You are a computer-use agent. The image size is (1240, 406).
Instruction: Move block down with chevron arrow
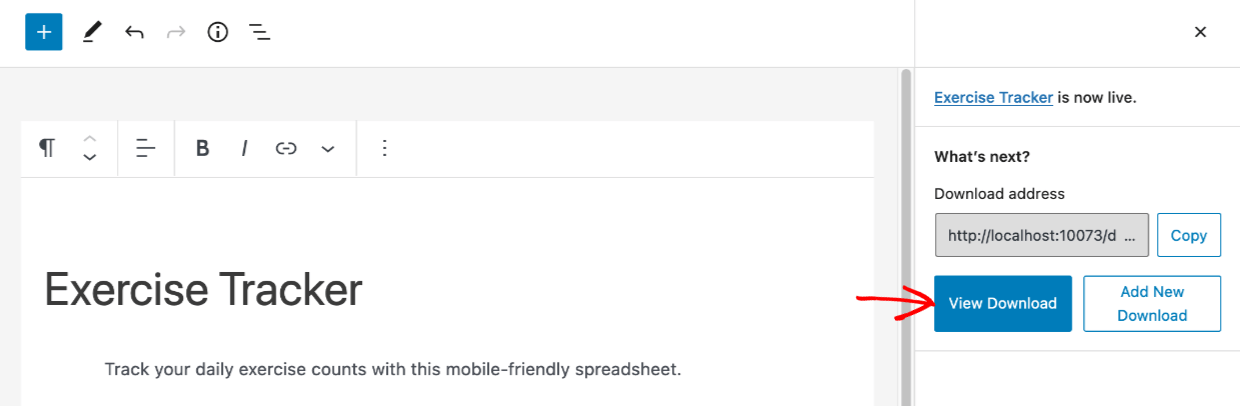(90, 158)
